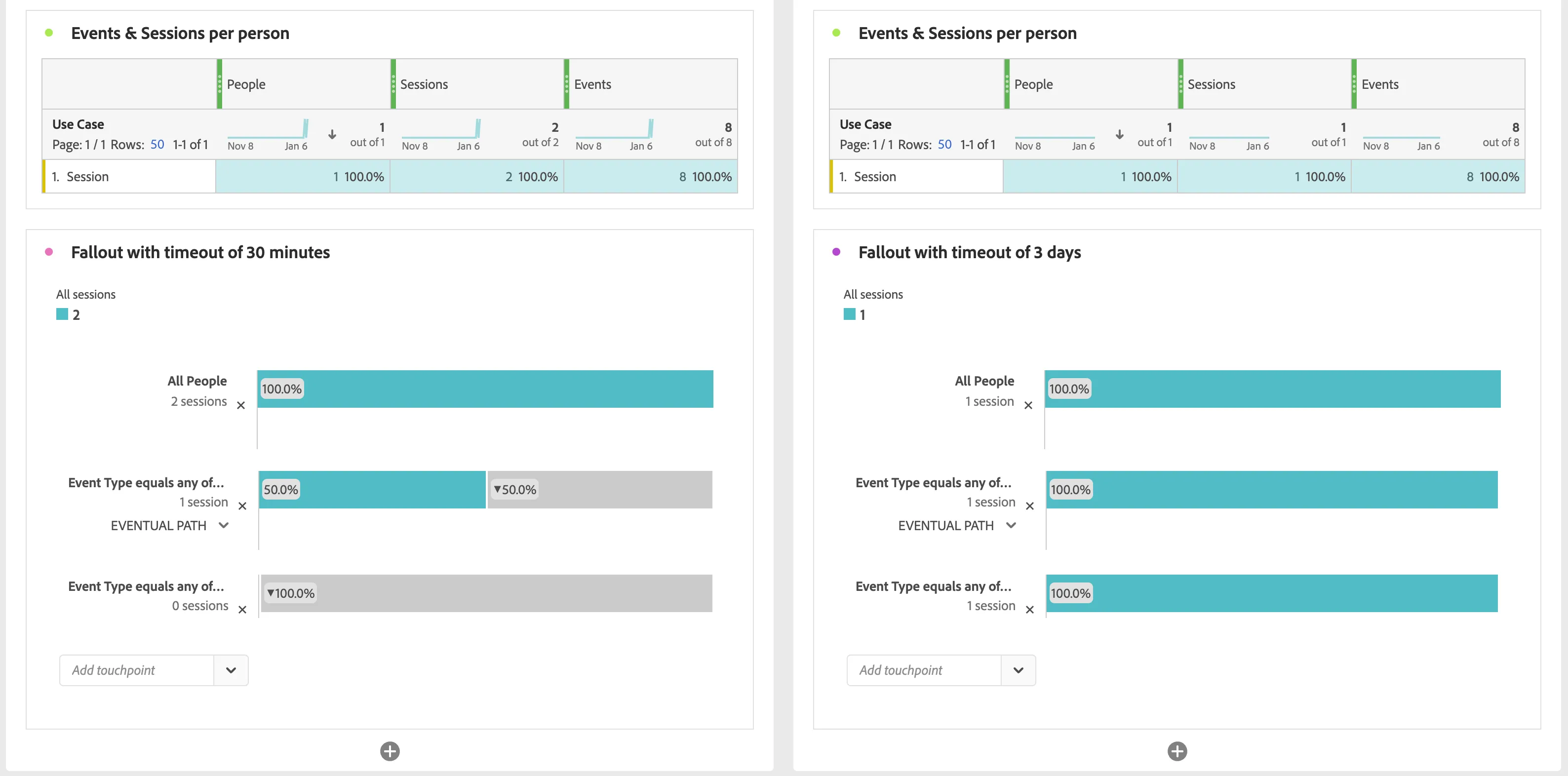The height and width of the screenshot is (776, 1568).
Task: Select Sessions column header in left table
Action: (x=477, y=84)
